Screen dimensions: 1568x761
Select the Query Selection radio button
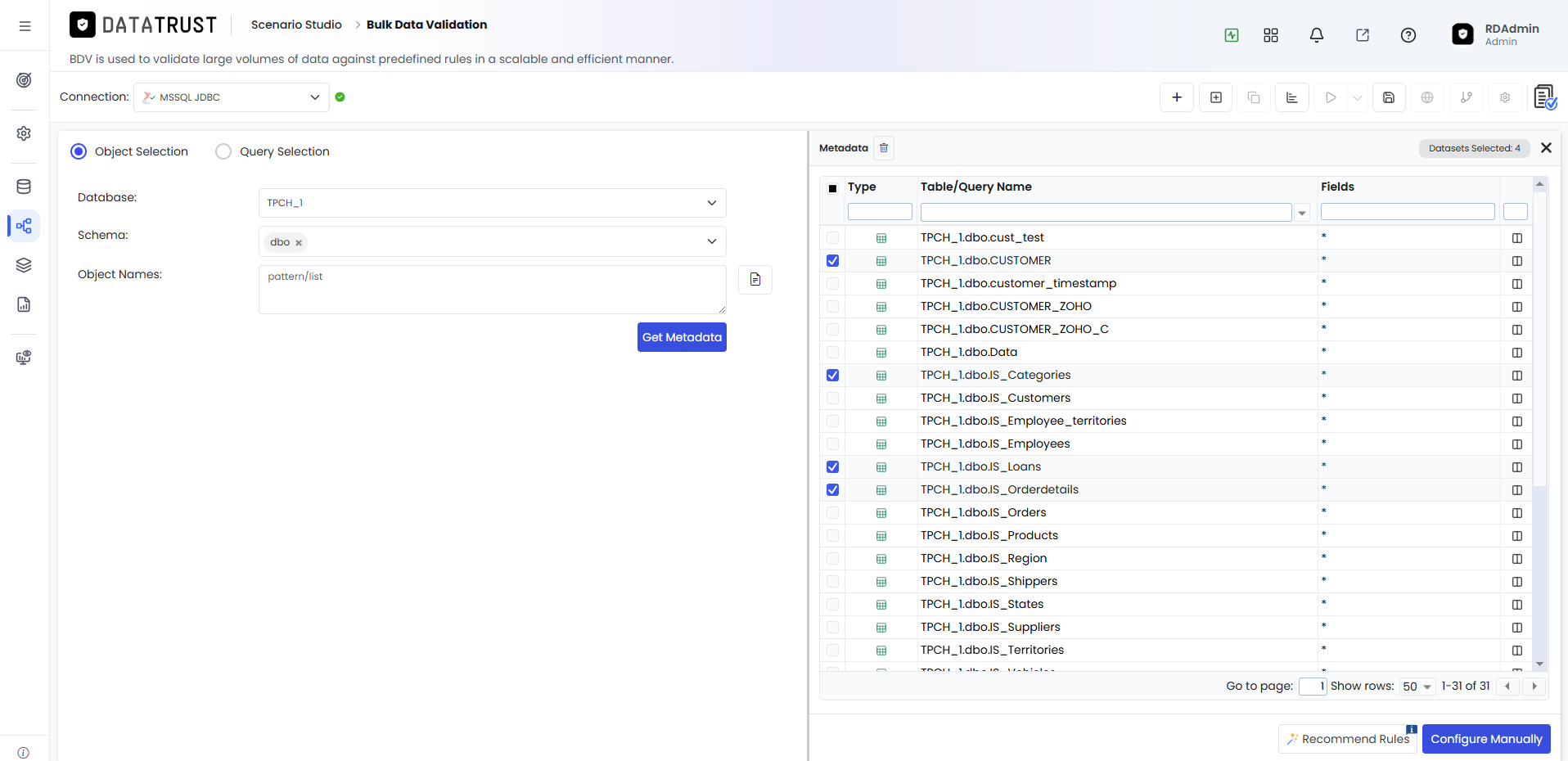click(223, 151)
